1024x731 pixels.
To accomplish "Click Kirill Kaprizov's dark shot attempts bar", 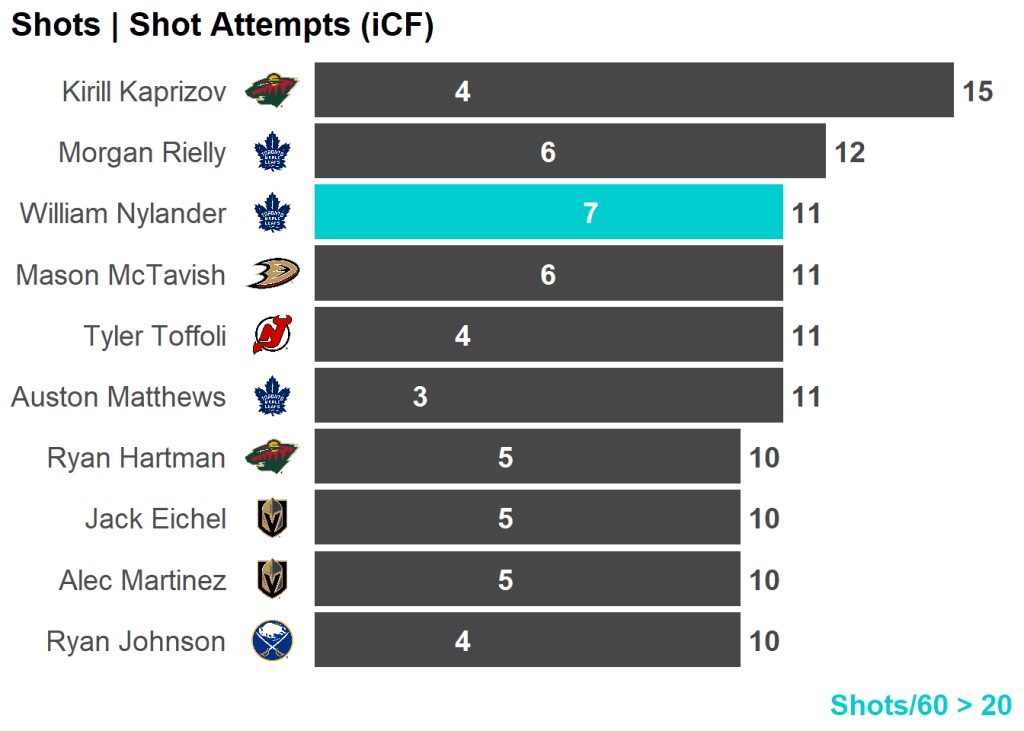I will pos(633,90).
